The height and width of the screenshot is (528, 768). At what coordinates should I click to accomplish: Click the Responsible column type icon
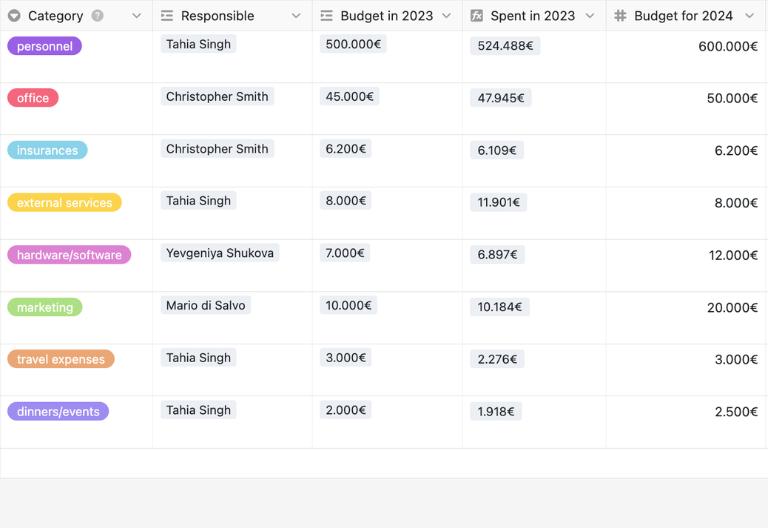click(x=167, y=16)
